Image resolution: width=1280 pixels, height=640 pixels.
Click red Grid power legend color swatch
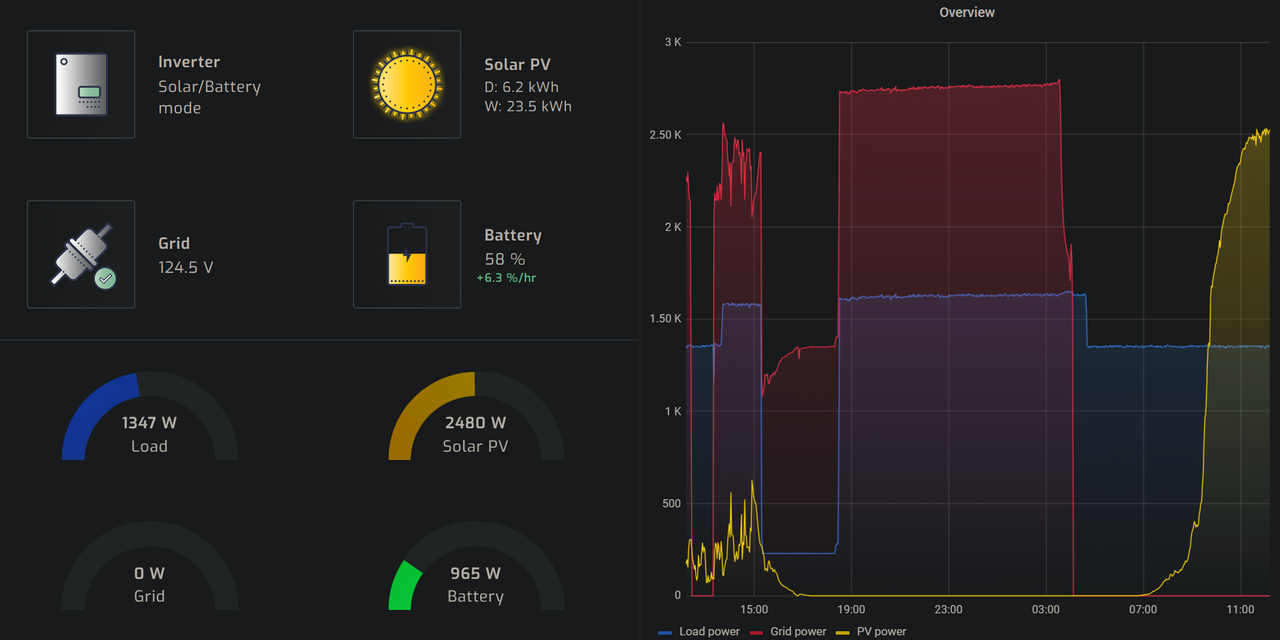757,632
